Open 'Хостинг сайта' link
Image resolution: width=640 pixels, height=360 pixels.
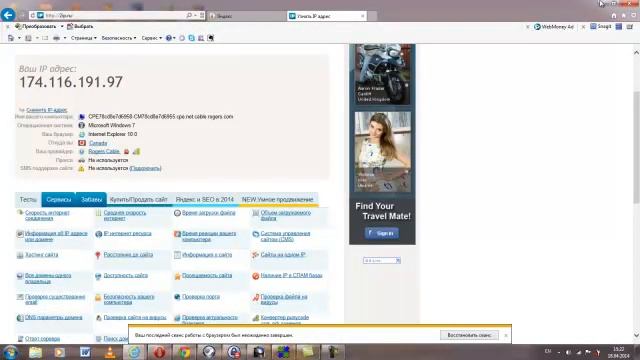click(42, 255)
